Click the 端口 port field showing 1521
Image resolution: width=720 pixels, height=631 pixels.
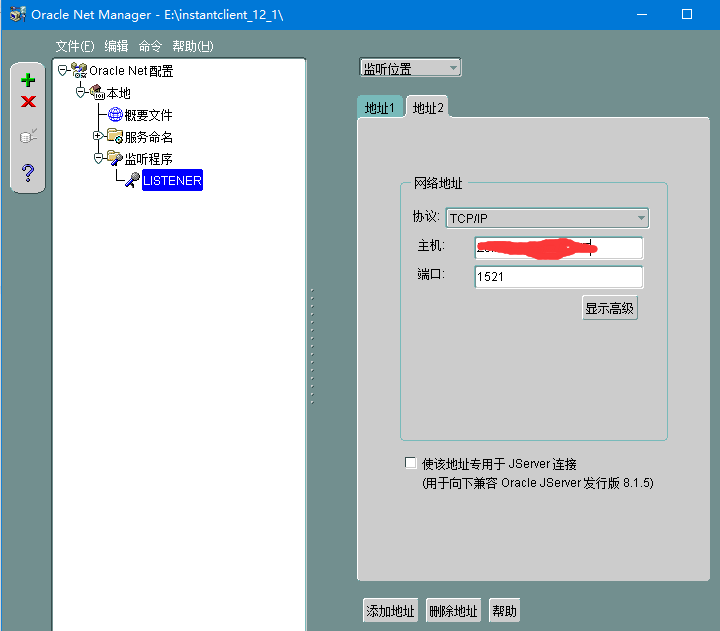pyautogui.click(x=558, y=277)
